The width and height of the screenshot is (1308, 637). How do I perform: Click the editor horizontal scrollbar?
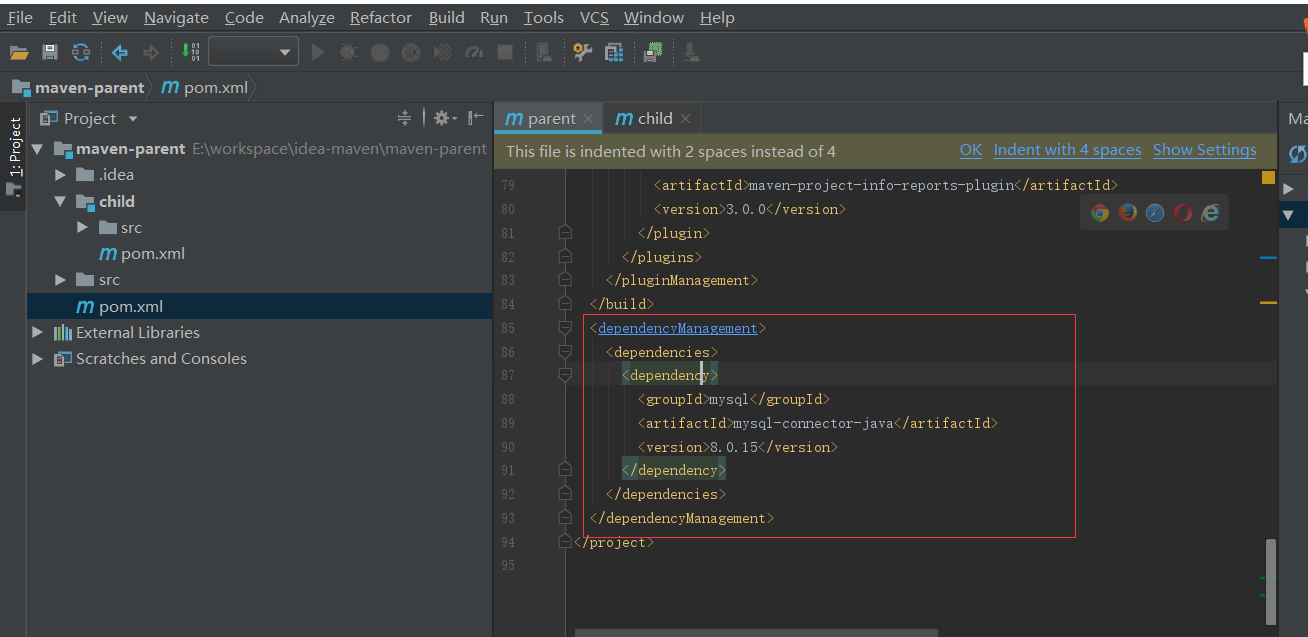[x=756, y=632]
